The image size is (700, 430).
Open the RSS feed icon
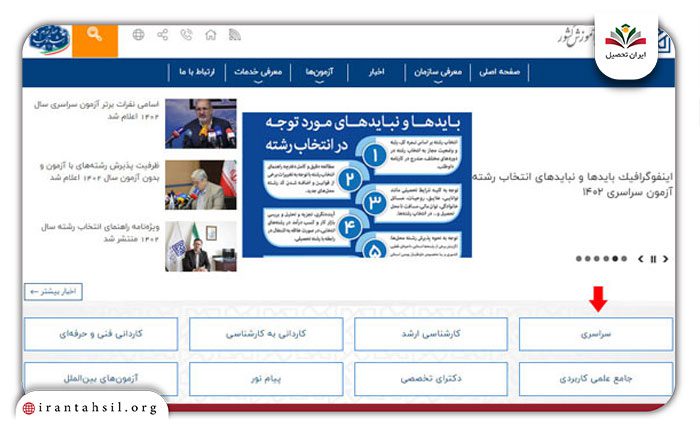click(235, 35)
